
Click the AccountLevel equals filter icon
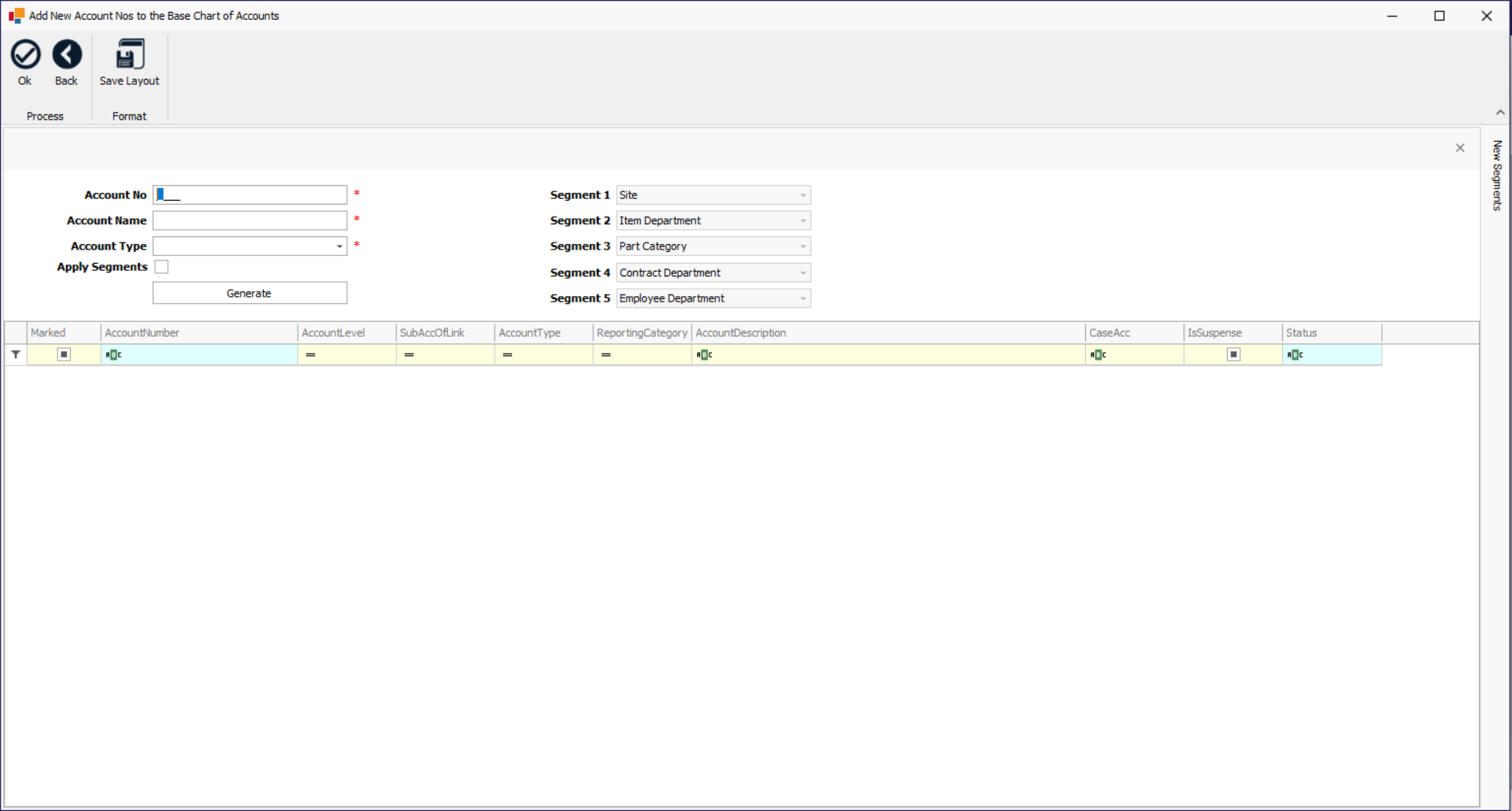point(311,355)
